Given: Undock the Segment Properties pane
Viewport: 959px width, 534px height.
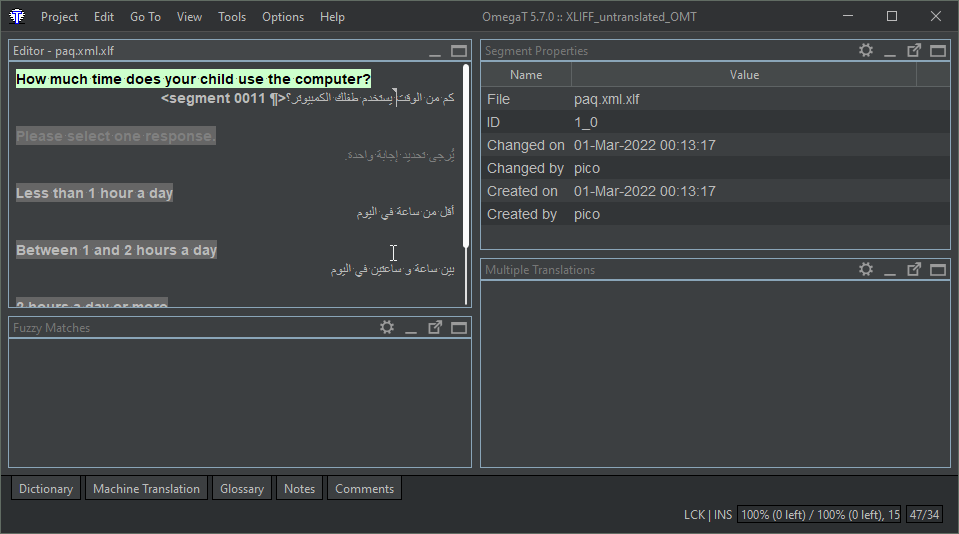Looking at the screenshot, I should point(914,50).
